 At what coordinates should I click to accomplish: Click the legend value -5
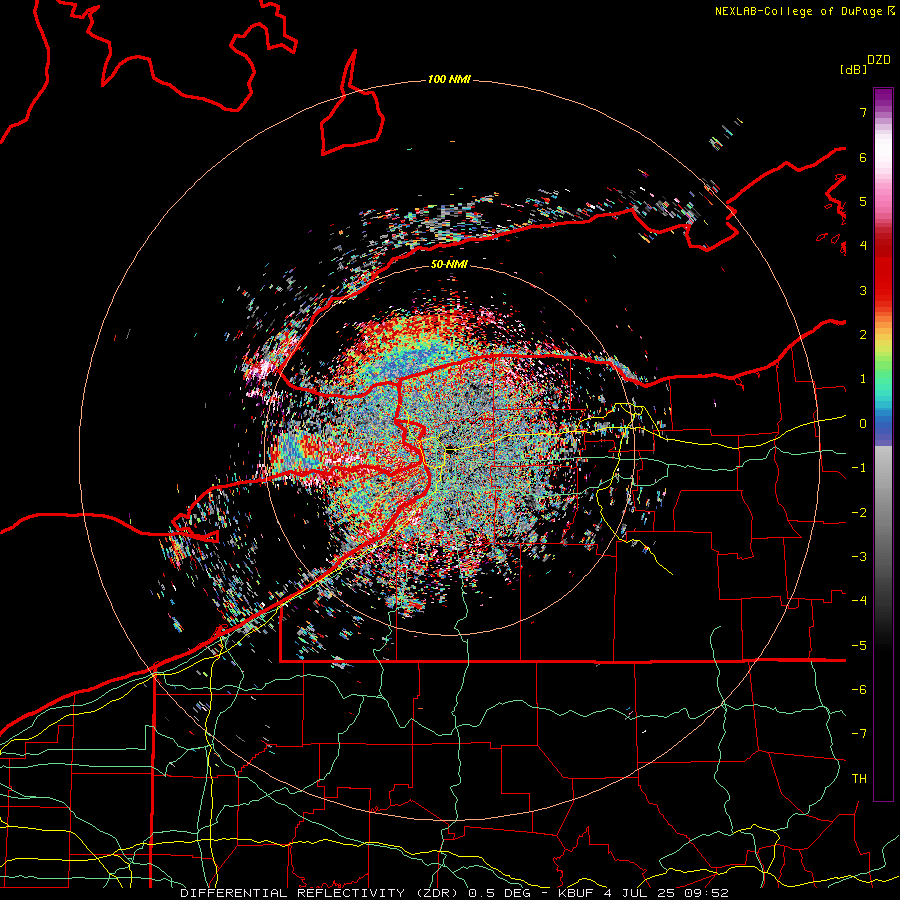(859, 646)
